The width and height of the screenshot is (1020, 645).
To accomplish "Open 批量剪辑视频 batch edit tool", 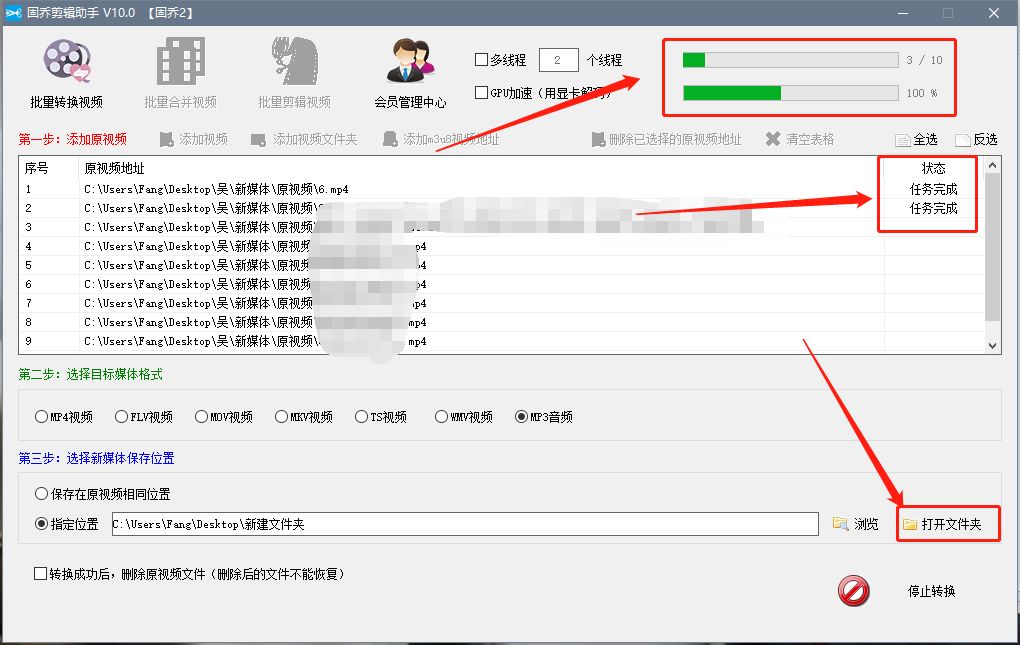I will 294,73.
